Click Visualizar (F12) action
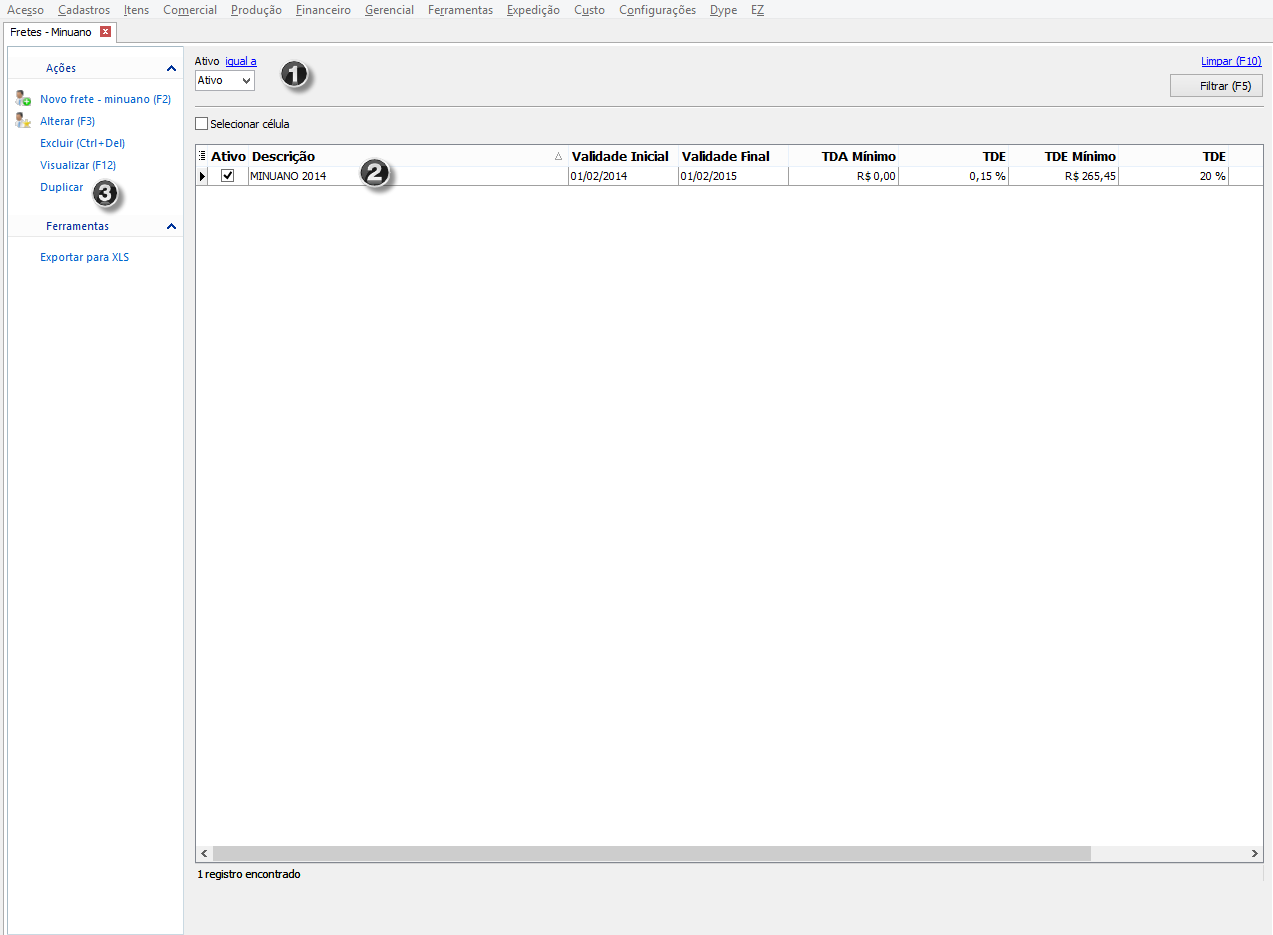 coord(78,165)
